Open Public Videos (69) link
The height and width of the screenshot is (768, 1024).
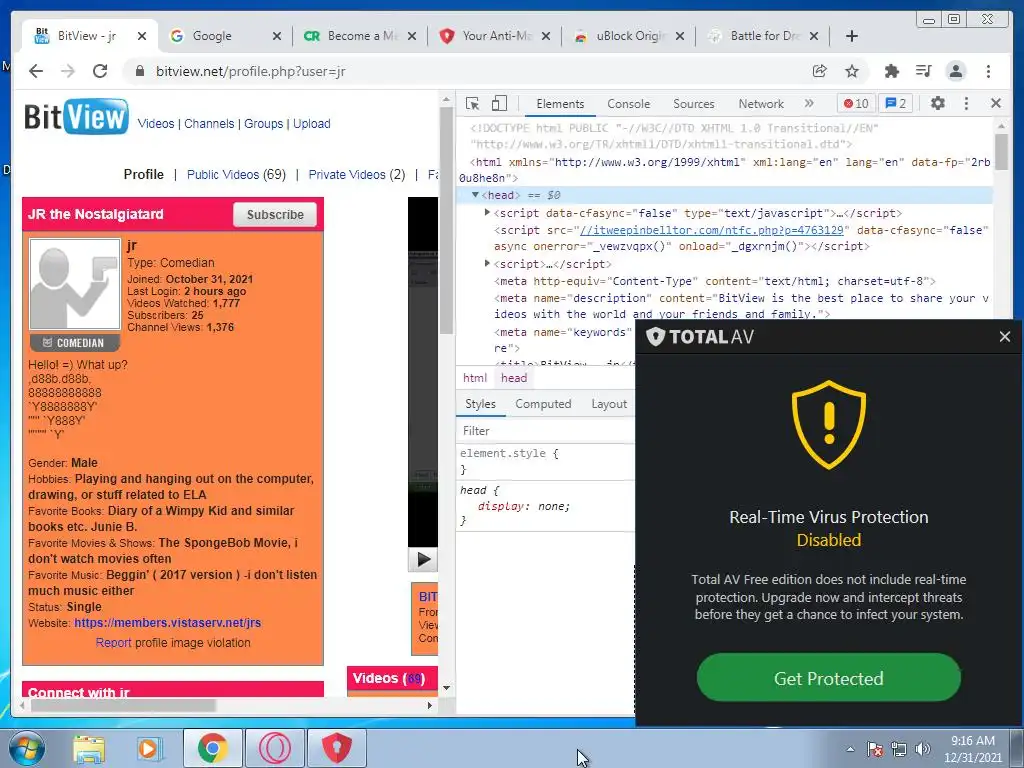tap(236, 174)
